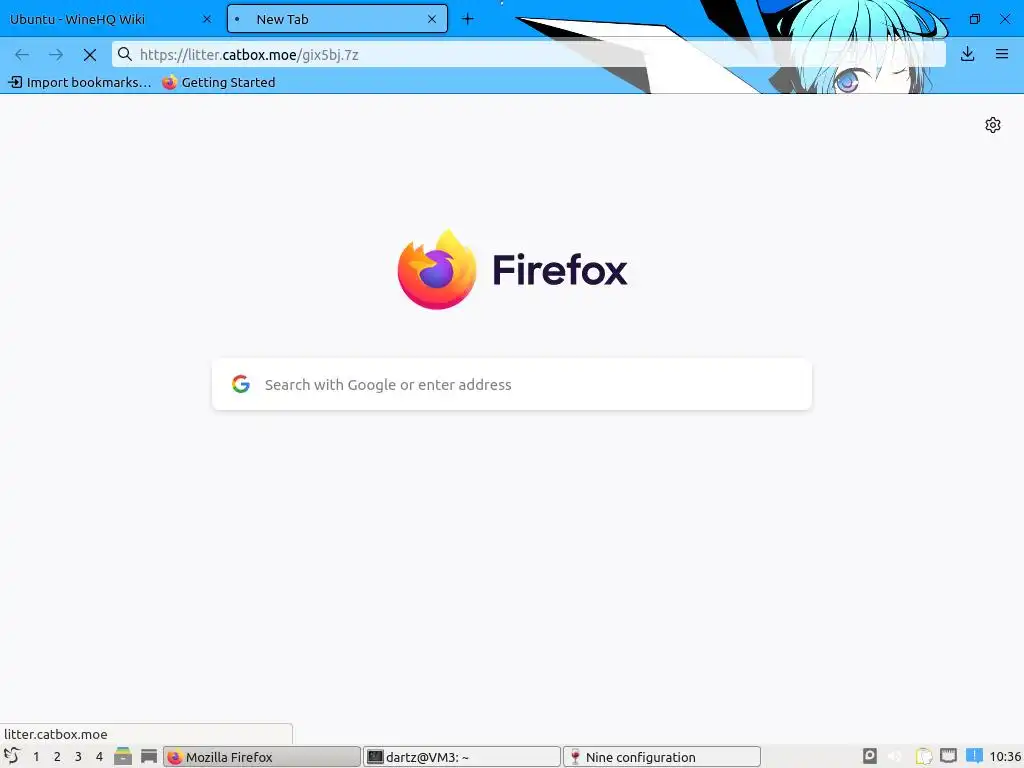Go back to the previous page
Viewport: 1024px width, 768px height.
[22, 55]
